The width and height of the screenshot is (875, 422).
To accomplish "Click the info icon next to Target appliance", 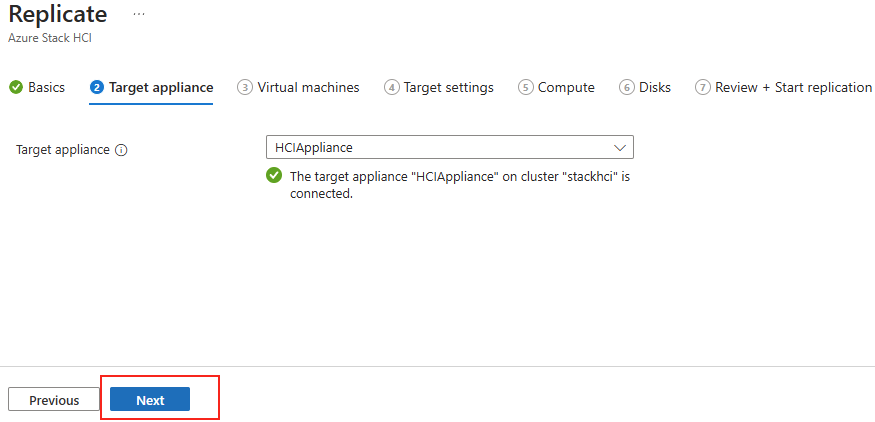I will click(121, 150).
